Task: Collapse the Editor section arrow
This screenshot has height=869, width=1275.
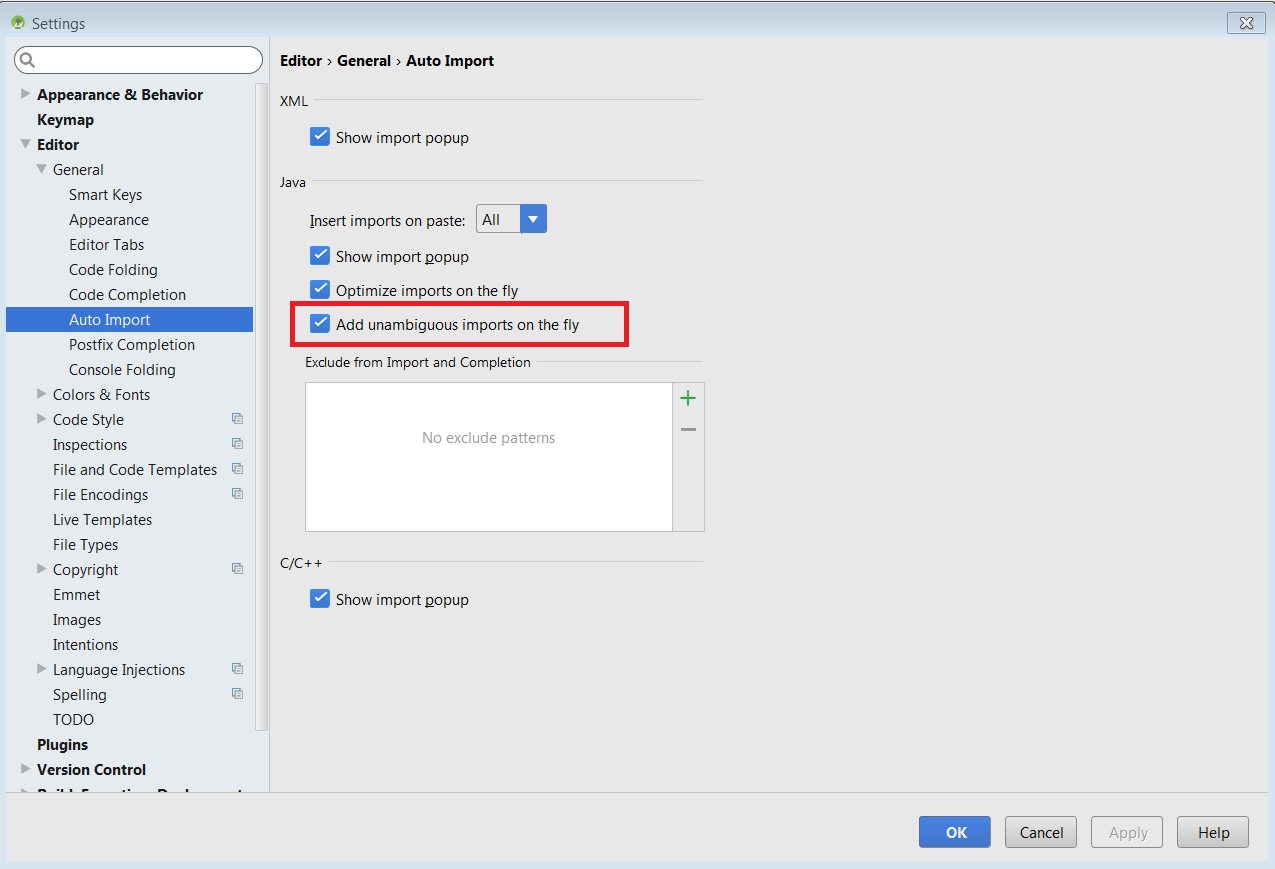Action: pyautogui.click(x=26, y=144)
